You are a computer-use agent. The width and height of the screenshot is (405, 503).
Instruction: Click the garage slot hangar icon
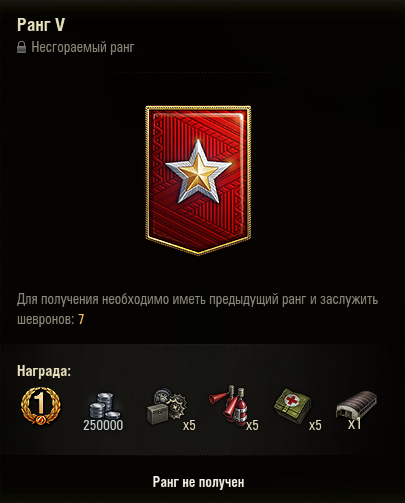coord(356,404)
